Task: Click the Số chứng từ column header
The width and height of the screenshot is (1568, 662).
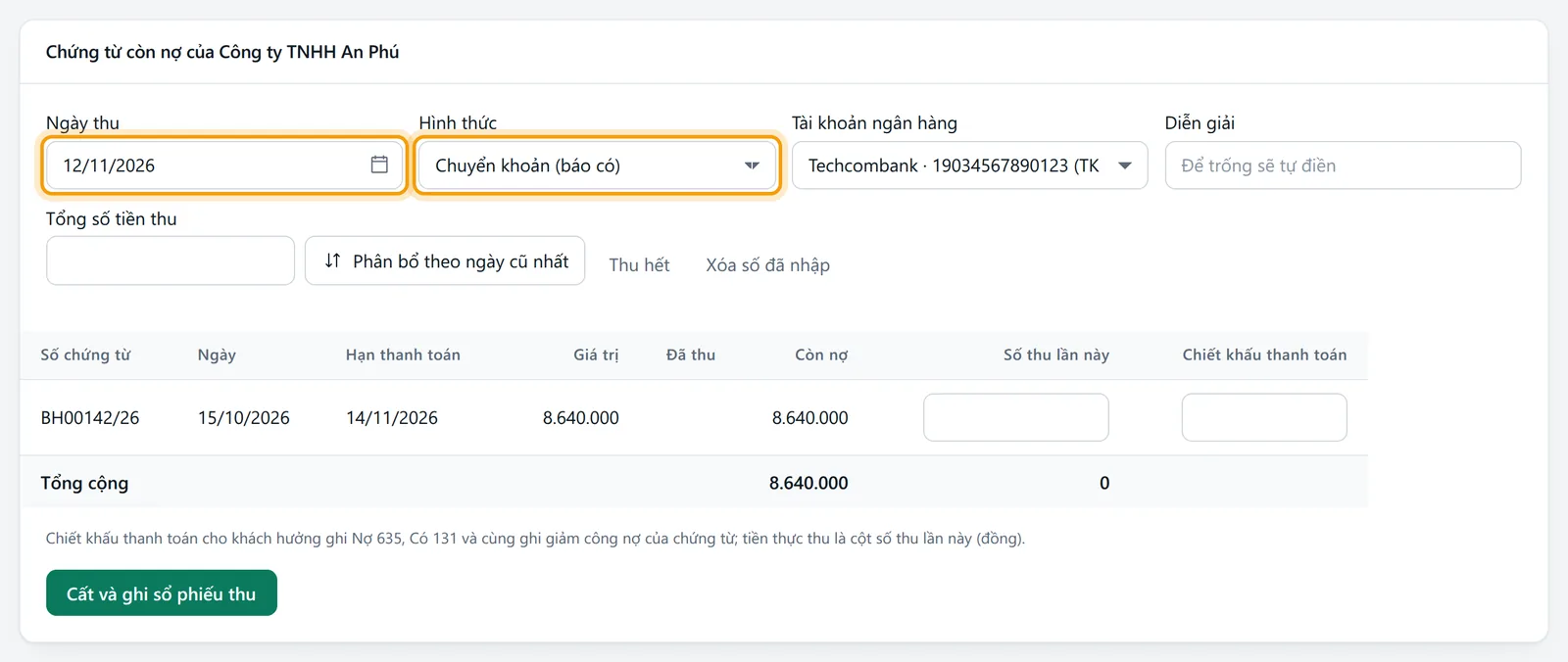Action: [85, 355]
